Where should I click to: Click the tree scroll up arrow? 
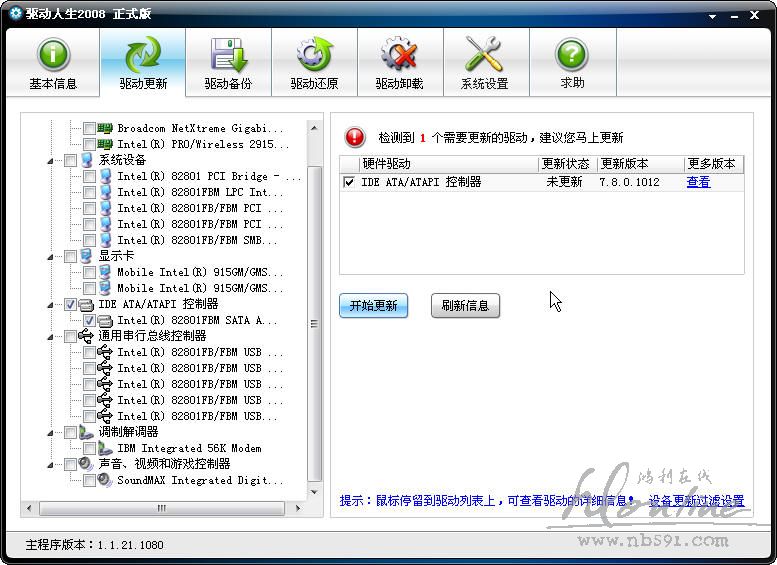[x=314, y=128]
